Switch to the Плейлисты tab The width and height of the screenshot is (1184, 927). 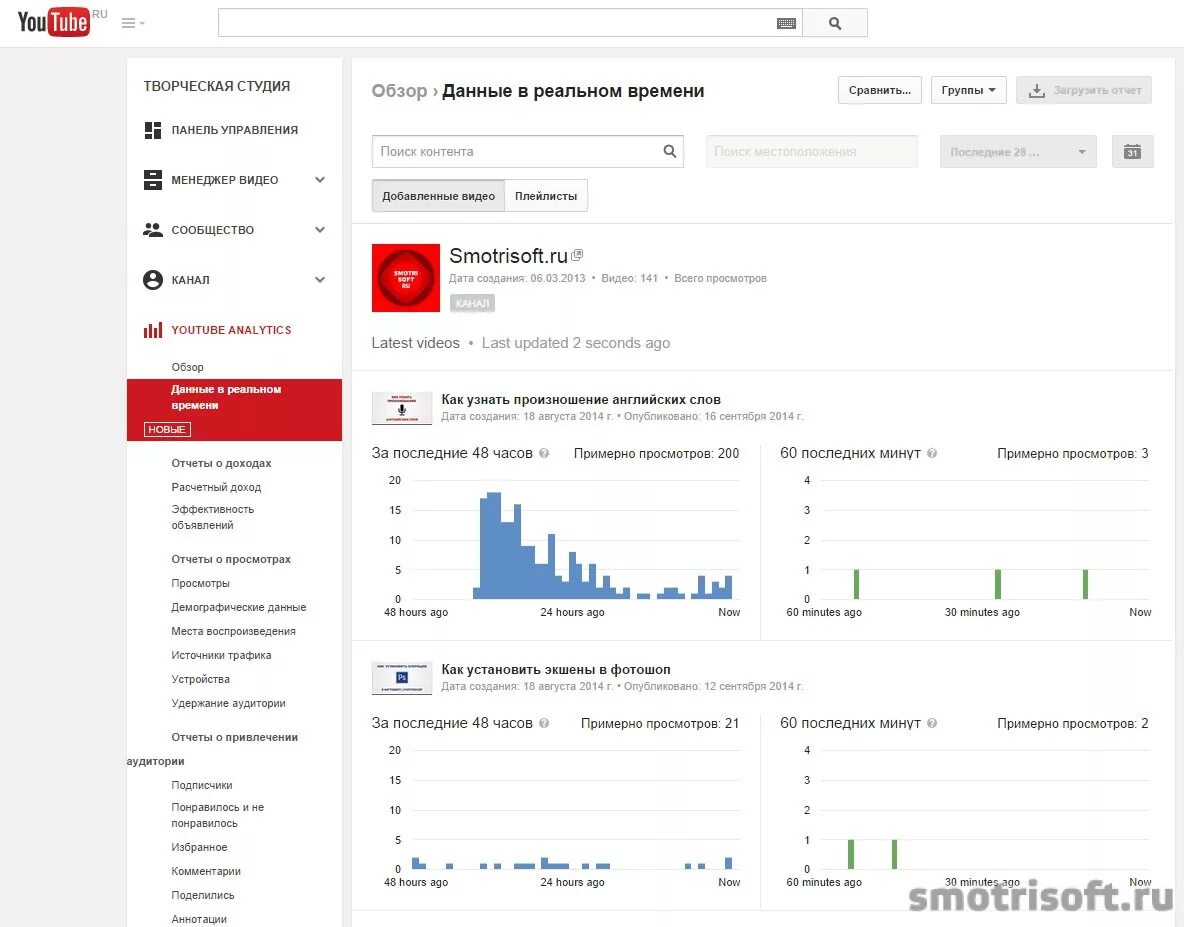pyautogui.click(x=546, y=196)
